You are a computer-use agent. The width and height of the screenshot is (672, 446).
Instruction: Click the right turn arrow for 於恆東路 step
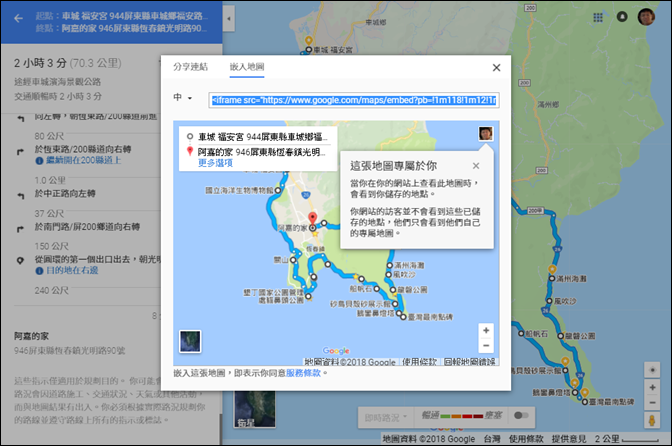[20, 152]
